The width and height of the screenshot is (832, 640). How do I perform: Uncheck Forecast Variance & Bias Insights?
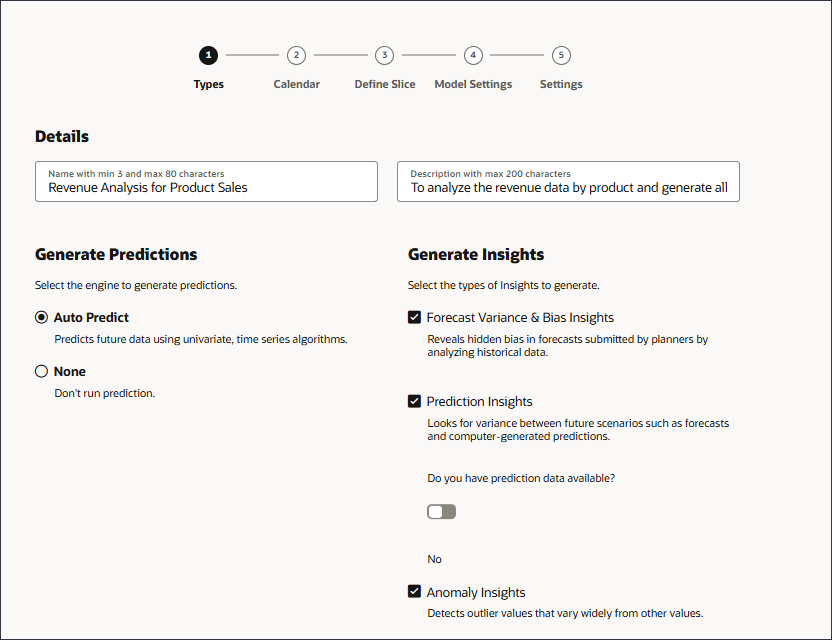pos(414,317)
